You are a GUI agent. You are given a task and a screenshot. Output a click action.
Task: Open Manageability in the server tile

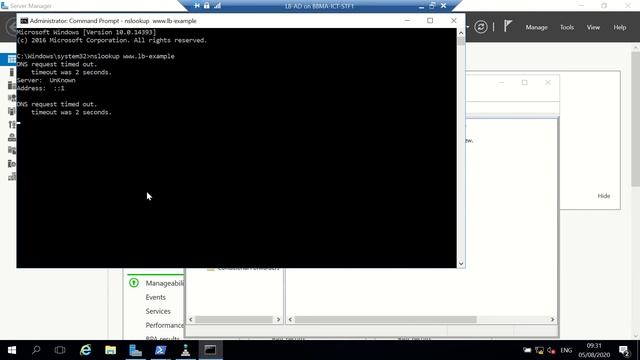(x=164, y=283)
